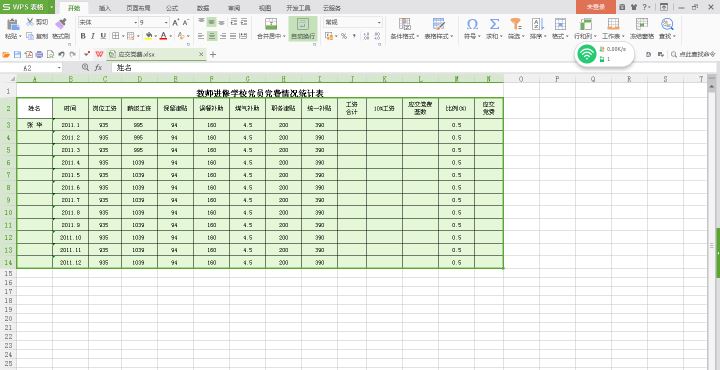Select the Format Painter brush

pos(61,24)
